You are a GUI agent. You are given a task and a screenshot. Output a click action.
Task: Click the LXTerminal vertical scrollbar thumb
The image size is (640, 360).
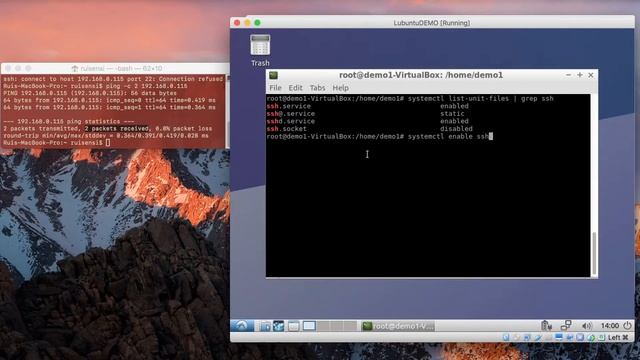click(594, 253)
